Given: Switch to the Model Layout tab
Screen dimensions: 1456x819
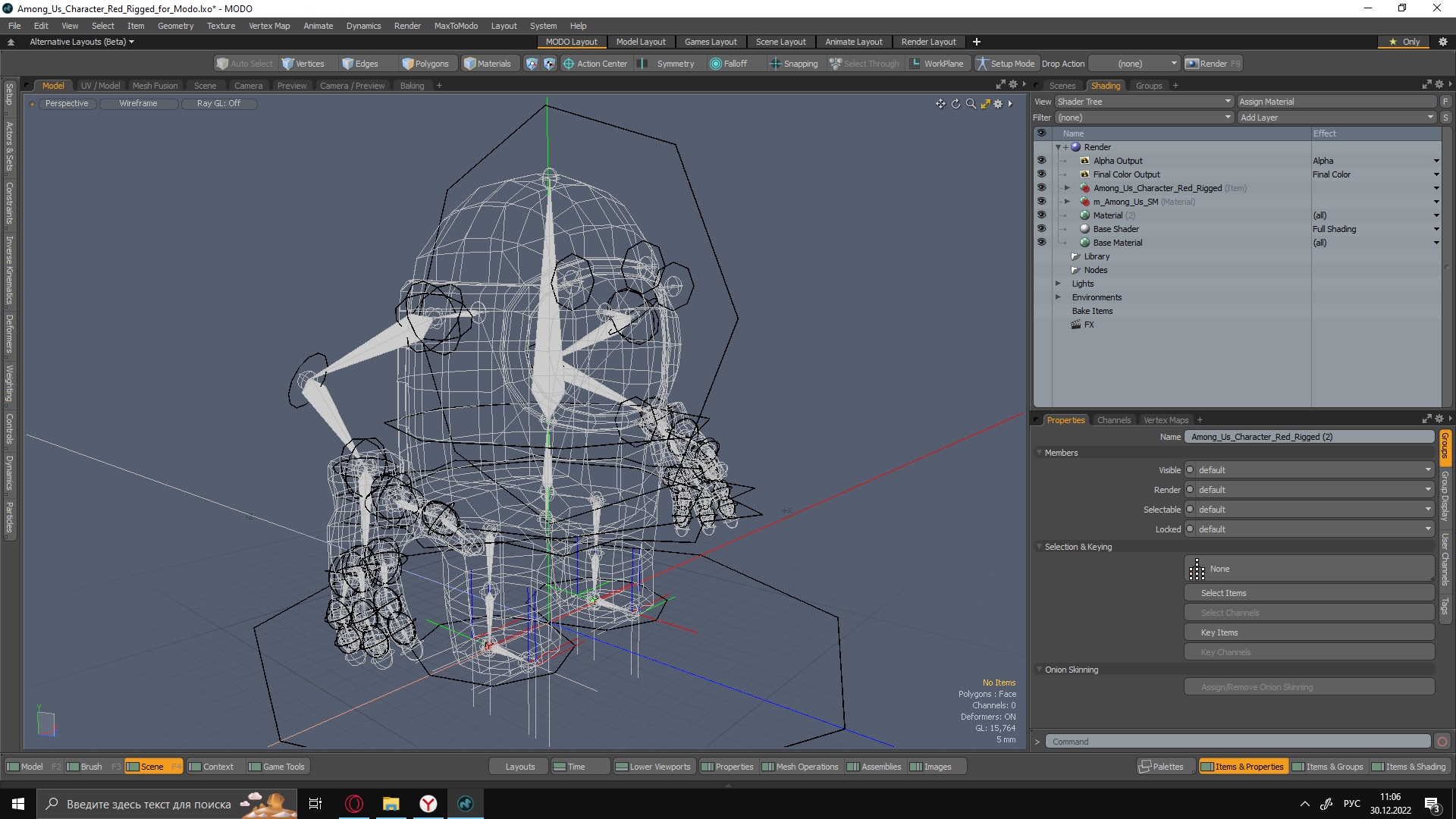Looking at the screenshot, I should tap(641, 42).
